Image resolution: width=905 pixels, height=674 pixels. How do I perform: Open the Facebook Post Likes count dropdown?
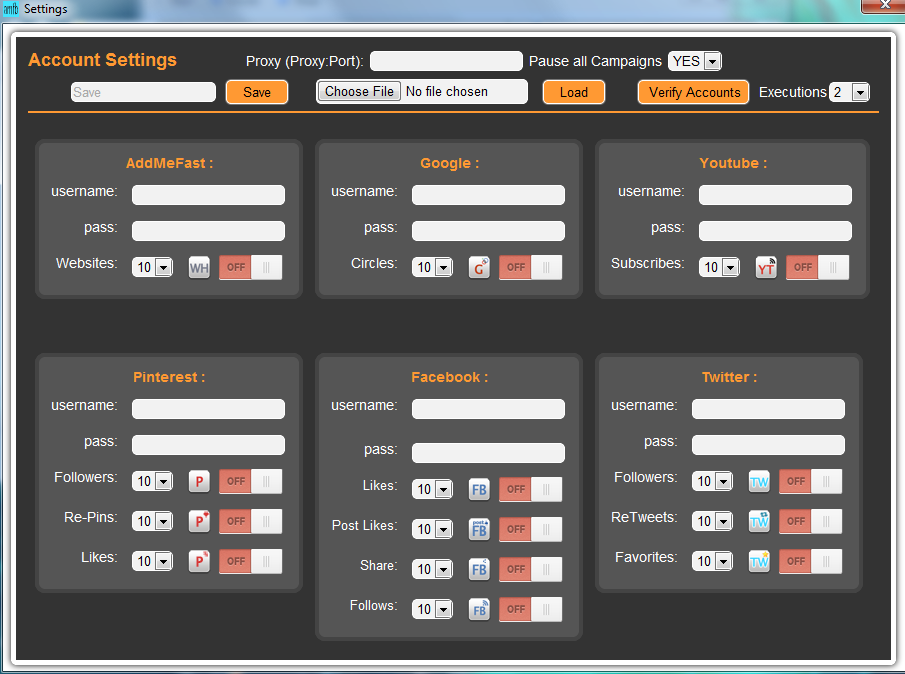(x=432, y=529)
